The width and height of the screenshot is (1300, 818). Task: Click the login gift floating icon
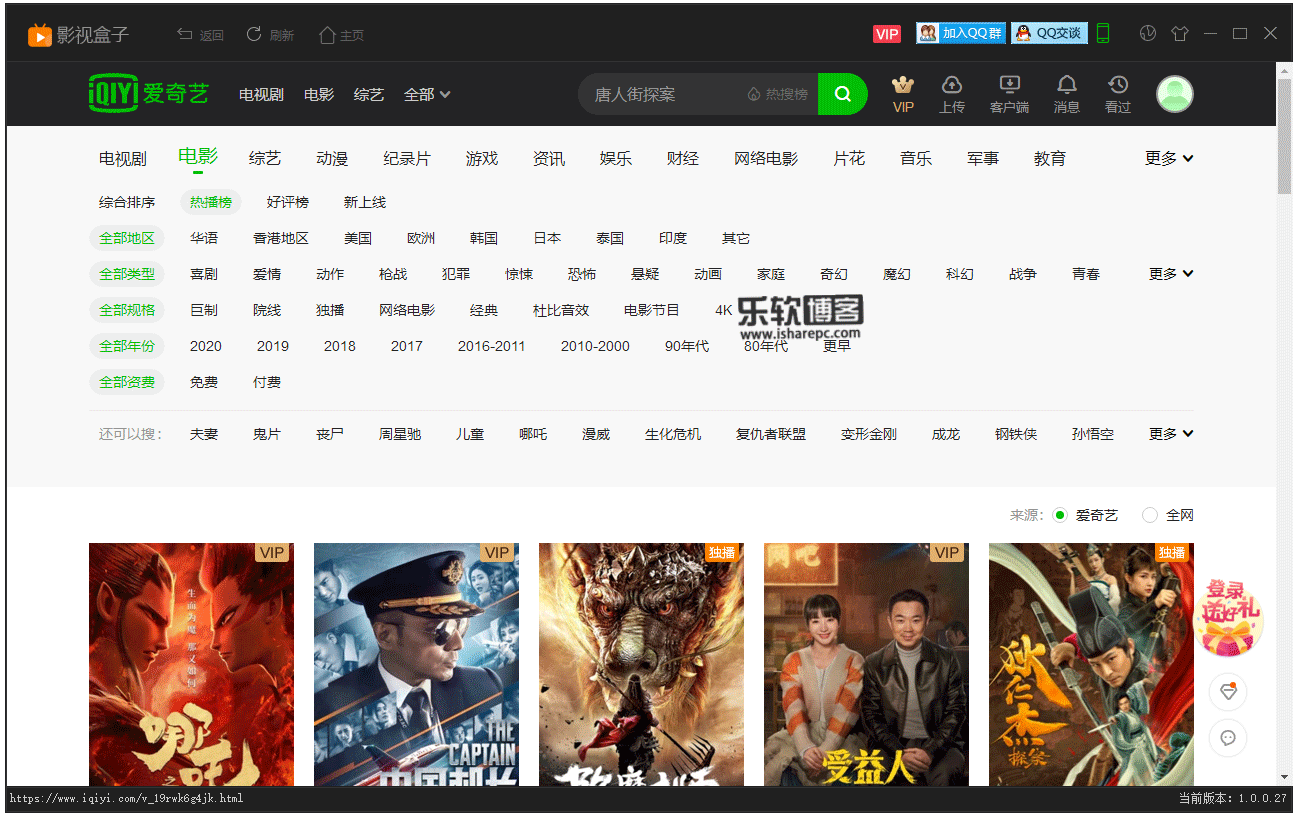coord(1229,617)
